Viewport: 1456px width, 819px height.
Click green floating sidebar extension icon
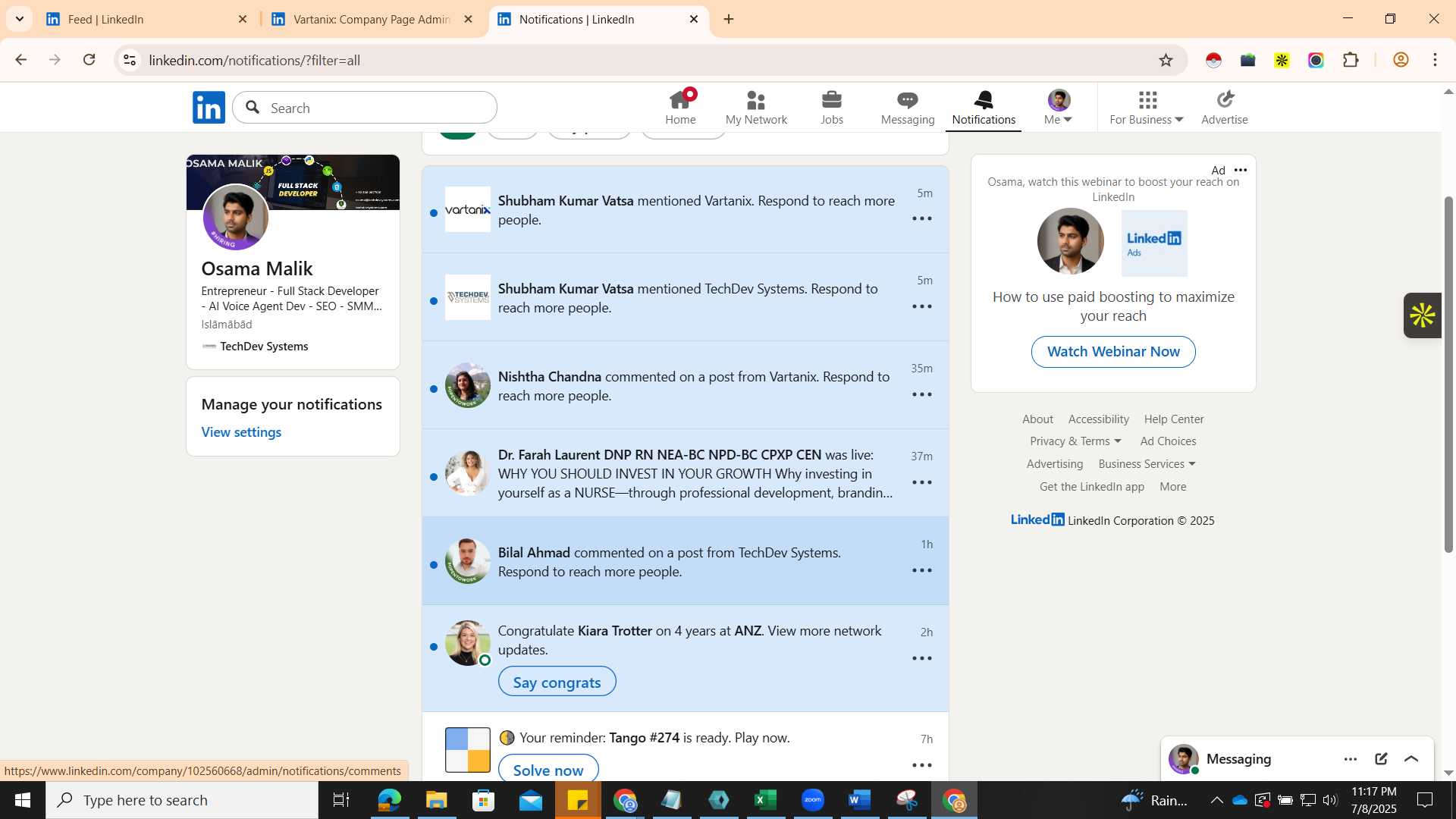(x=1422, y=315)
